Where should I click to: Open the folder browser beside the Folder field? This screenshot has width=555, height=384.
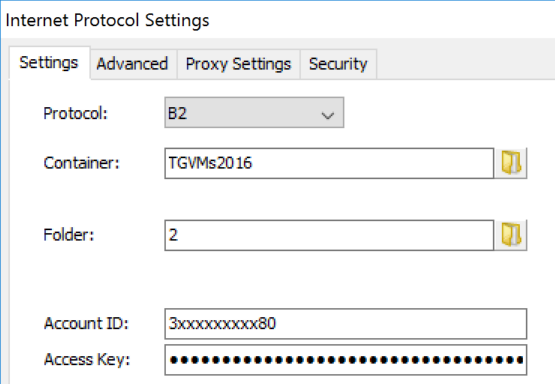(511, 235)
